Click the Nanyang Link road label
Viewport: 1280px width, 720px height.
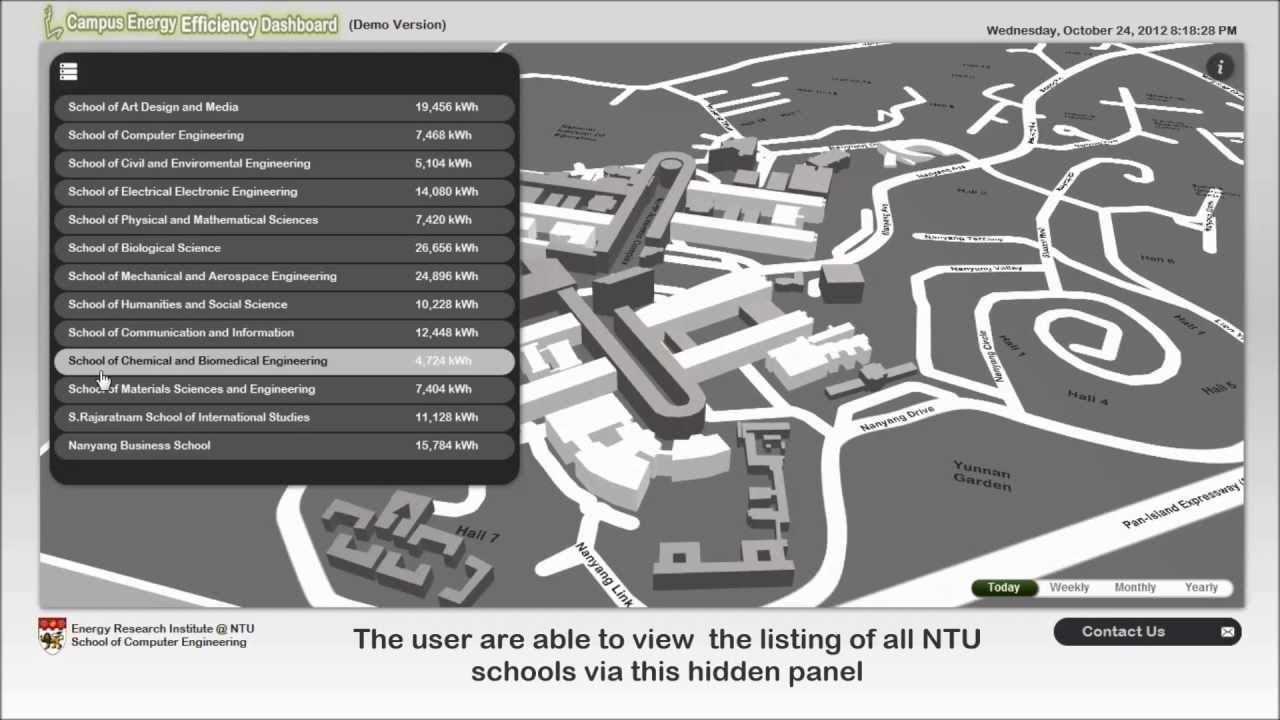tap(605, 574)
